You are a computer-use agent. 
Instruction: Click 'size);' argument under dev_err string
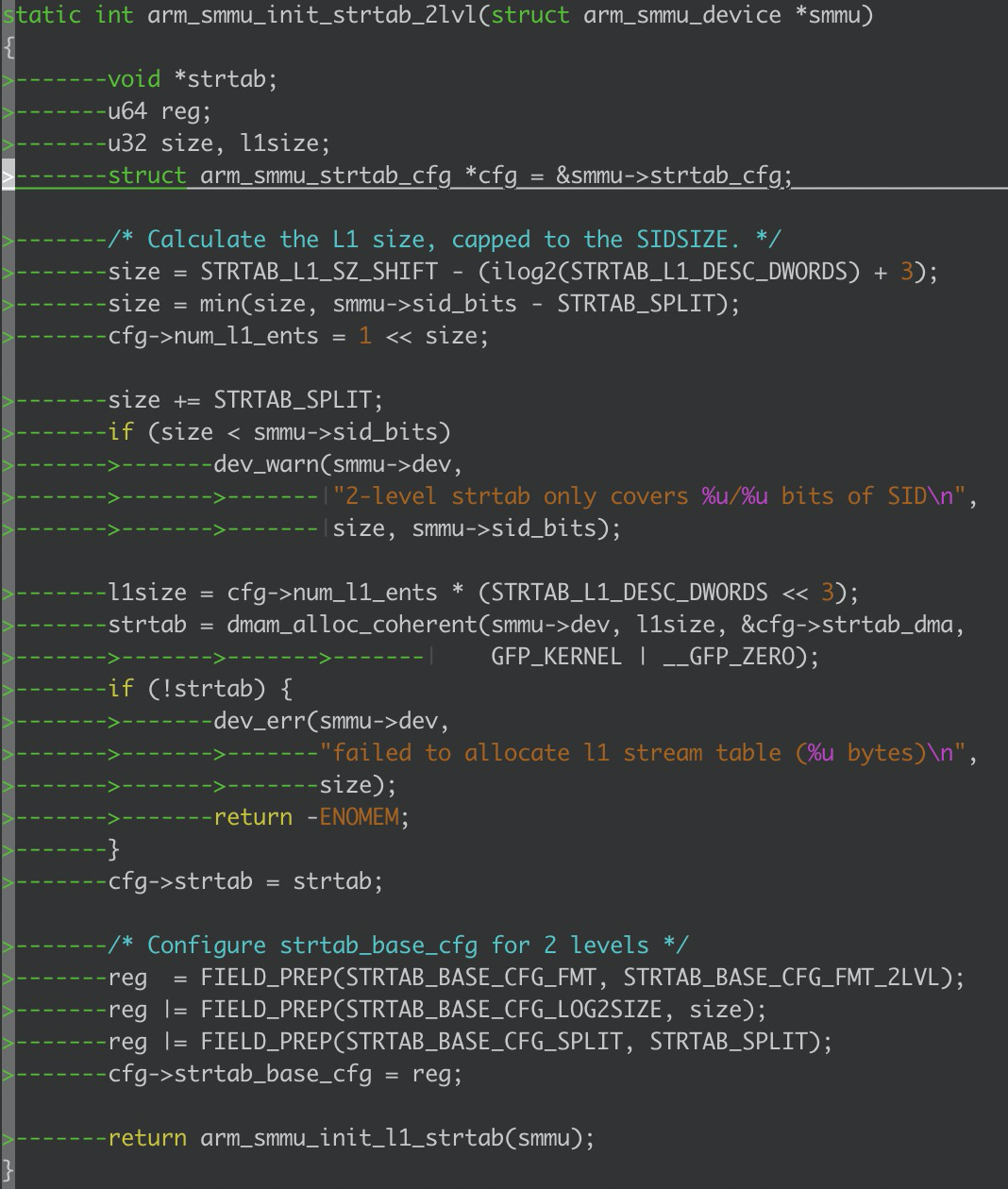click(359, 785)
